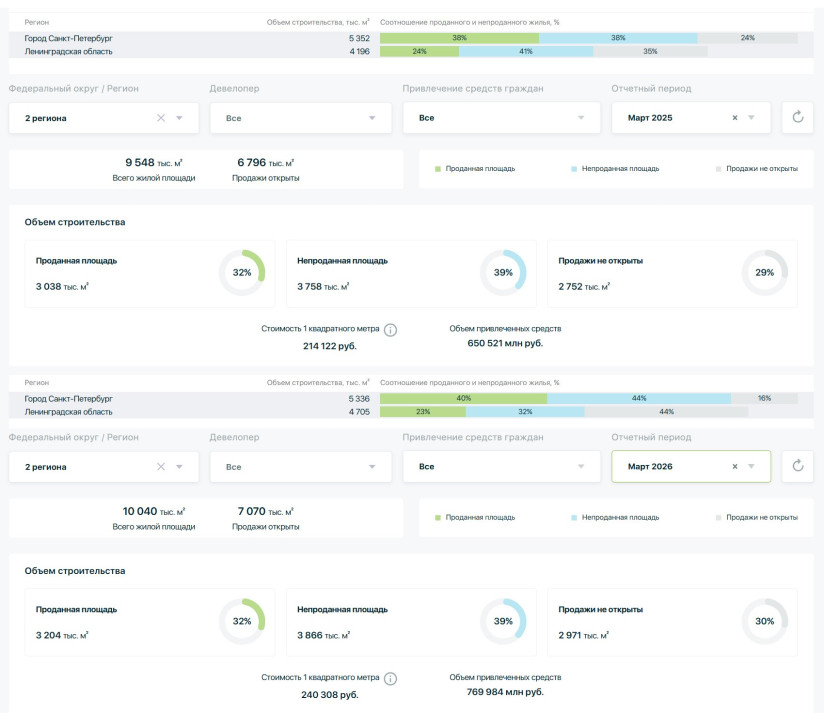Click the 29% 'Продажи не открыты' donut chart

click(x=764, y=273)
